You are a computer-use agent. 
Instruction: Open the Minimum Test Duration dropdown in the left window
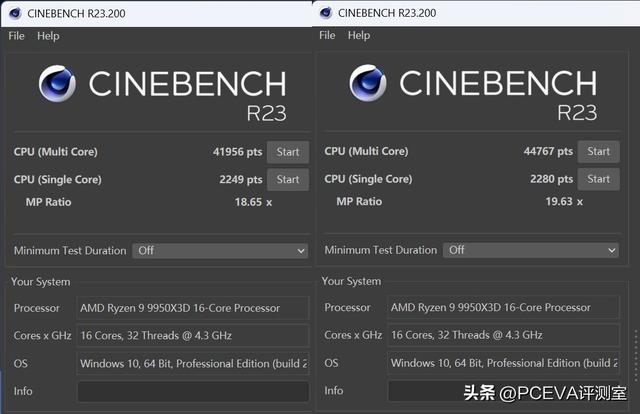(220, 251)
